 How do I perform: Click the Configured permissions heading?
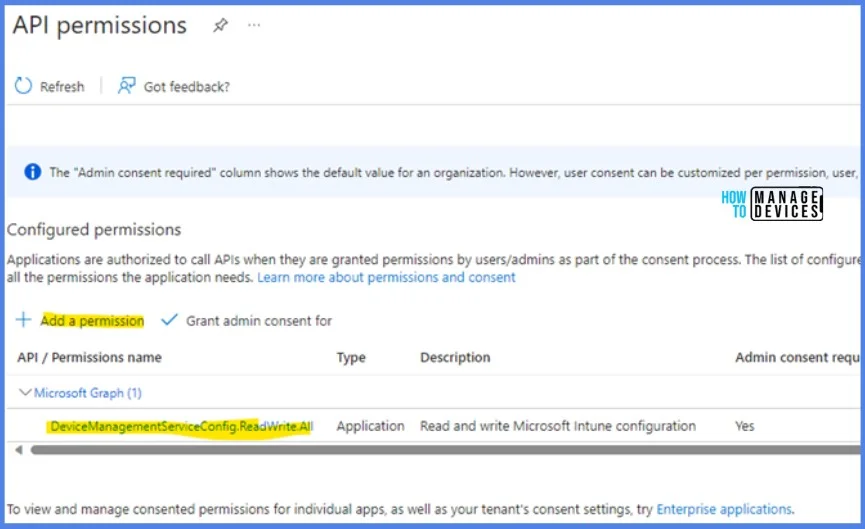(94, 229)
